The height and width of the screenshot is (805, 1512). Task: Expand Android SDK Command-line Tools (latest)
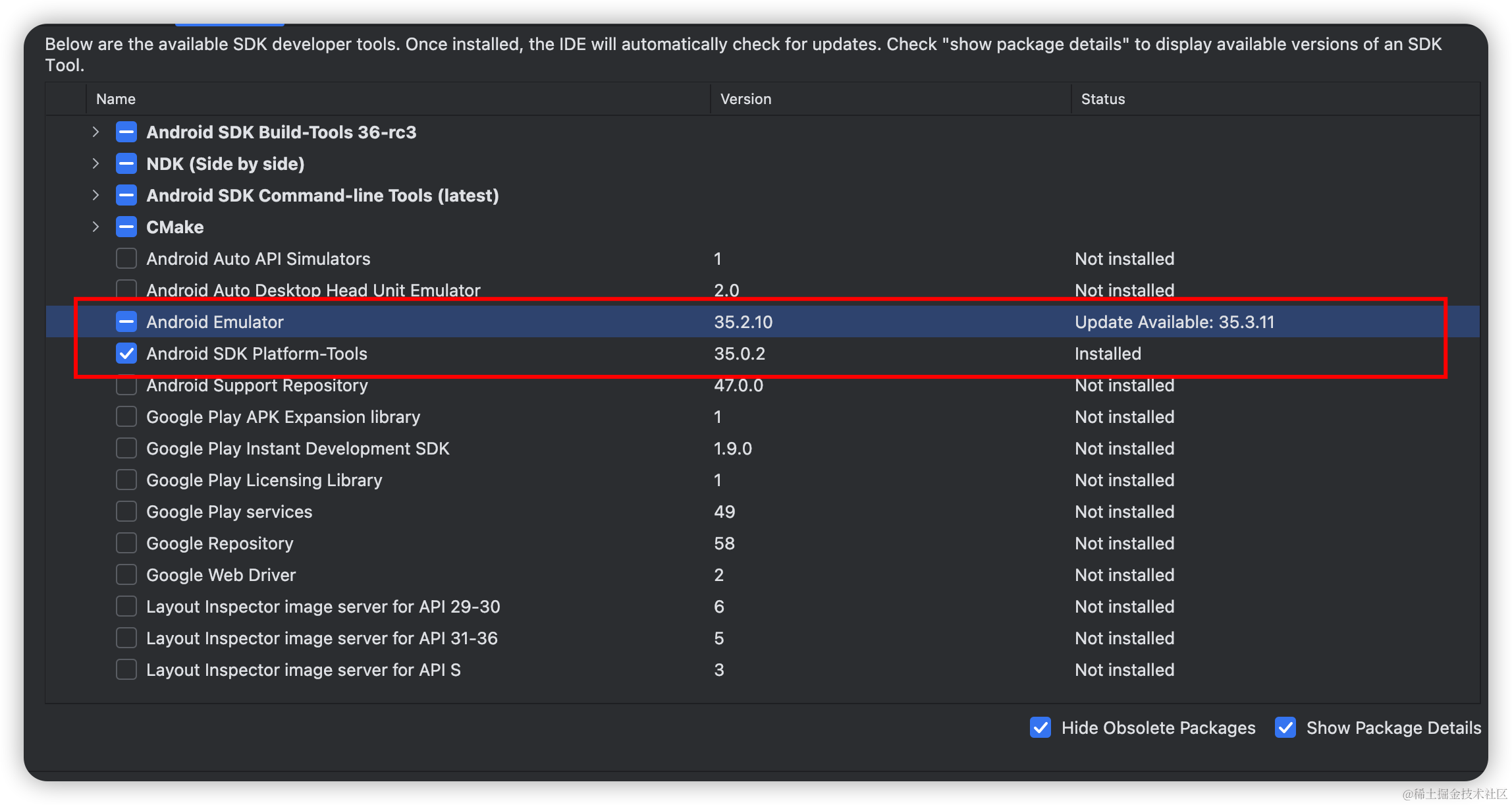click(x=96, y=195)
